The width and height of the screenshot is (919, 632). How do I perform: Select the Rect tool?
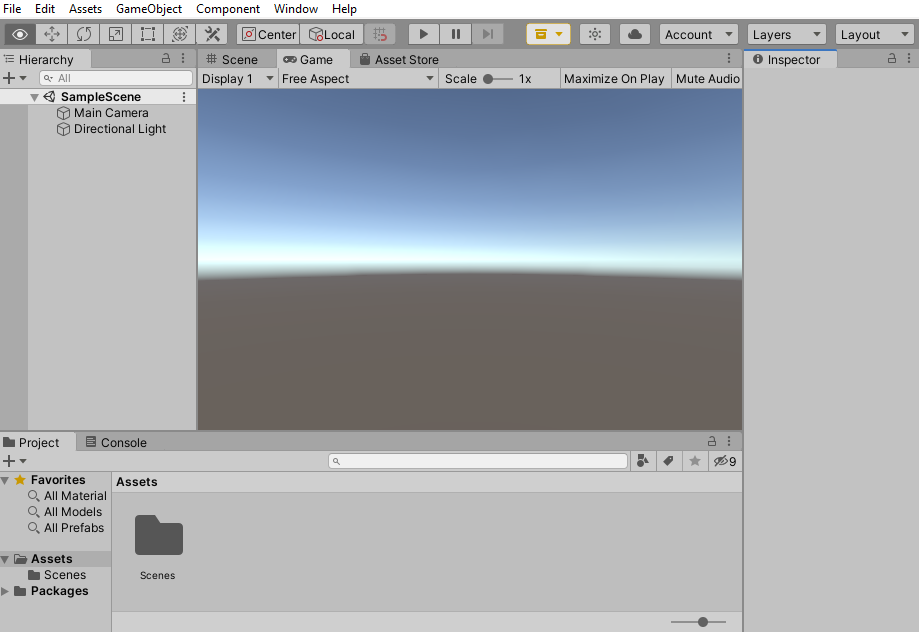[x=148, y=35]
